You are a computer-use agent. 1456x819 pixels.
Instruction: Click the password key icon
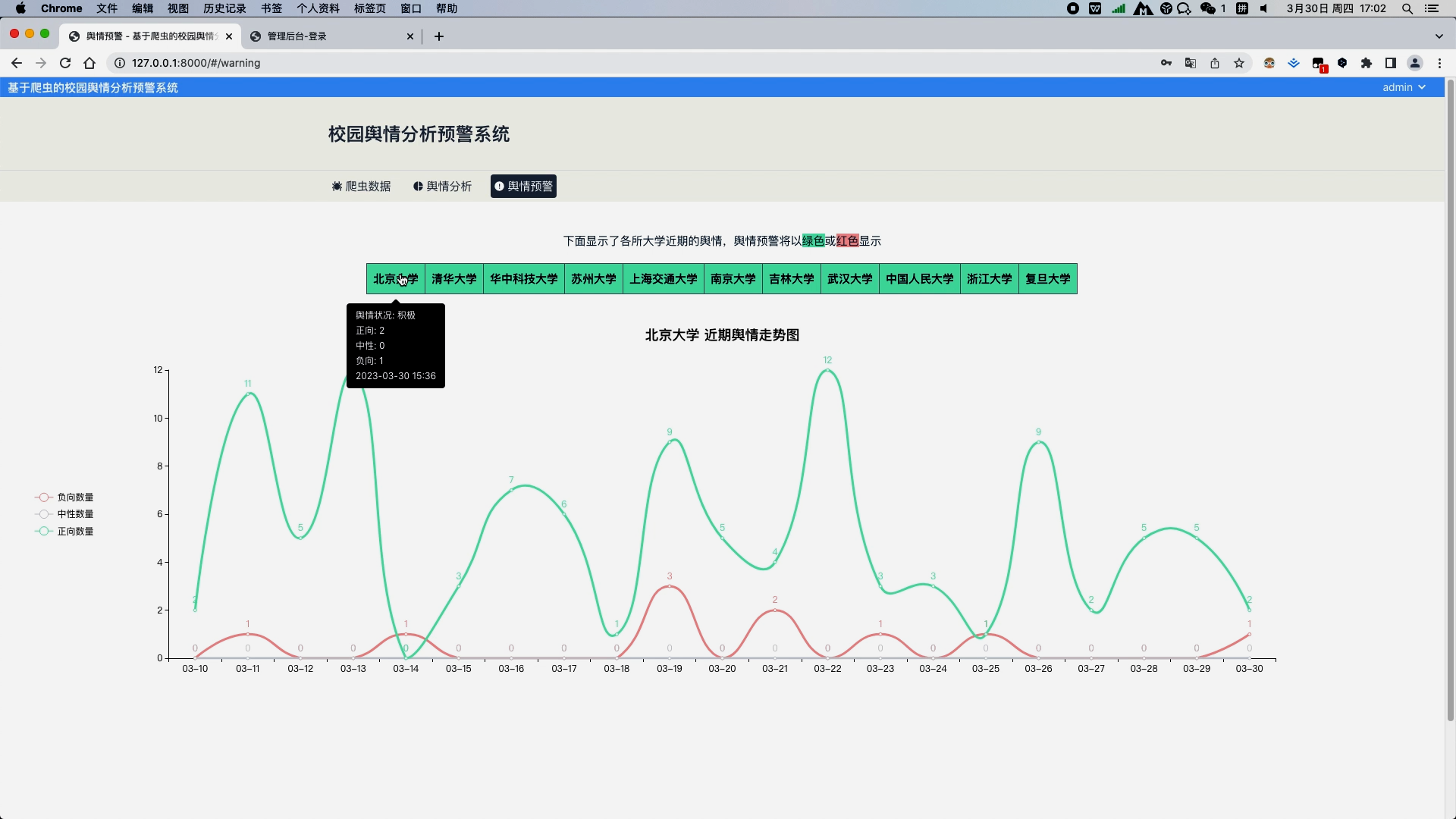pos(1166,63)
